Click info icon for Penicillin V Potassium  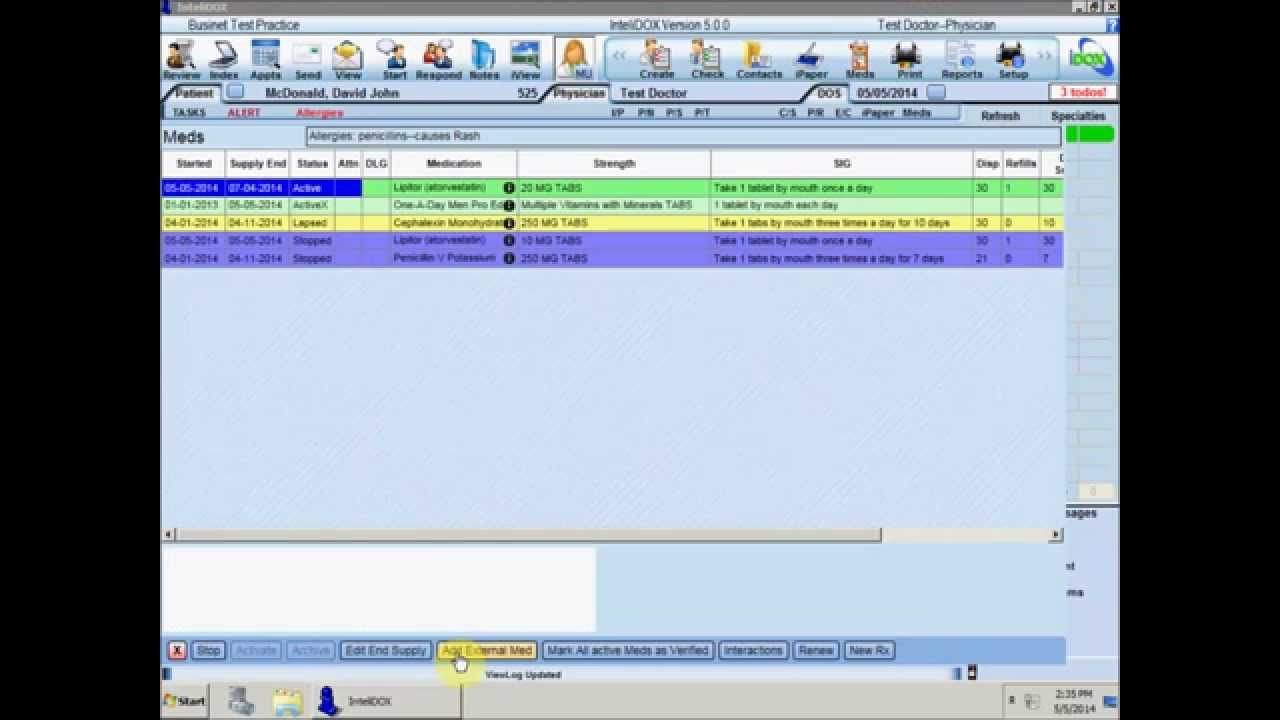(509, 258)
